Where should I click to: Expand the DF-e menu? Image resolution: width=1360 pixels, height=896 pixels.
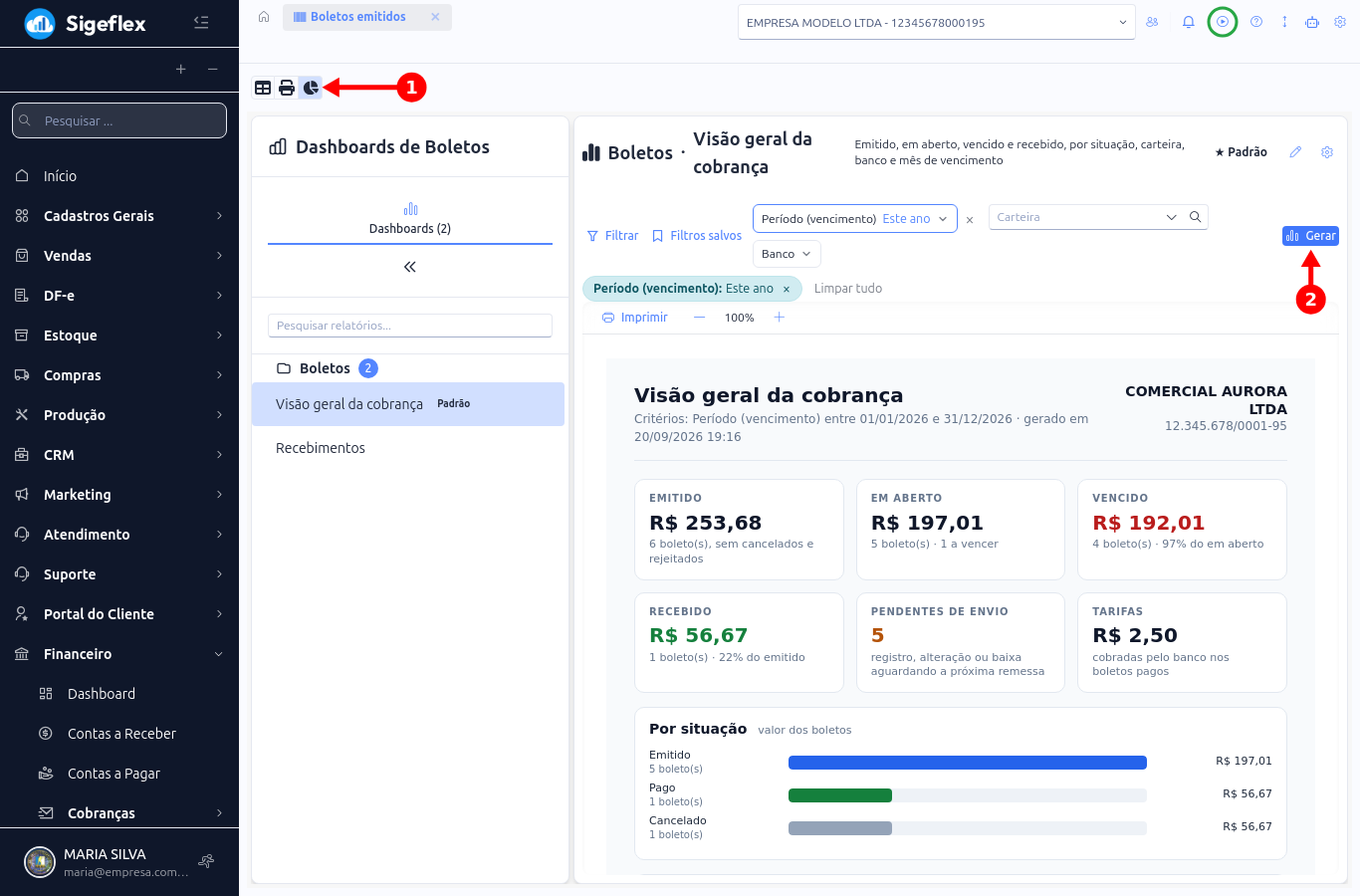pyautogui.click(x=119, y=296)
